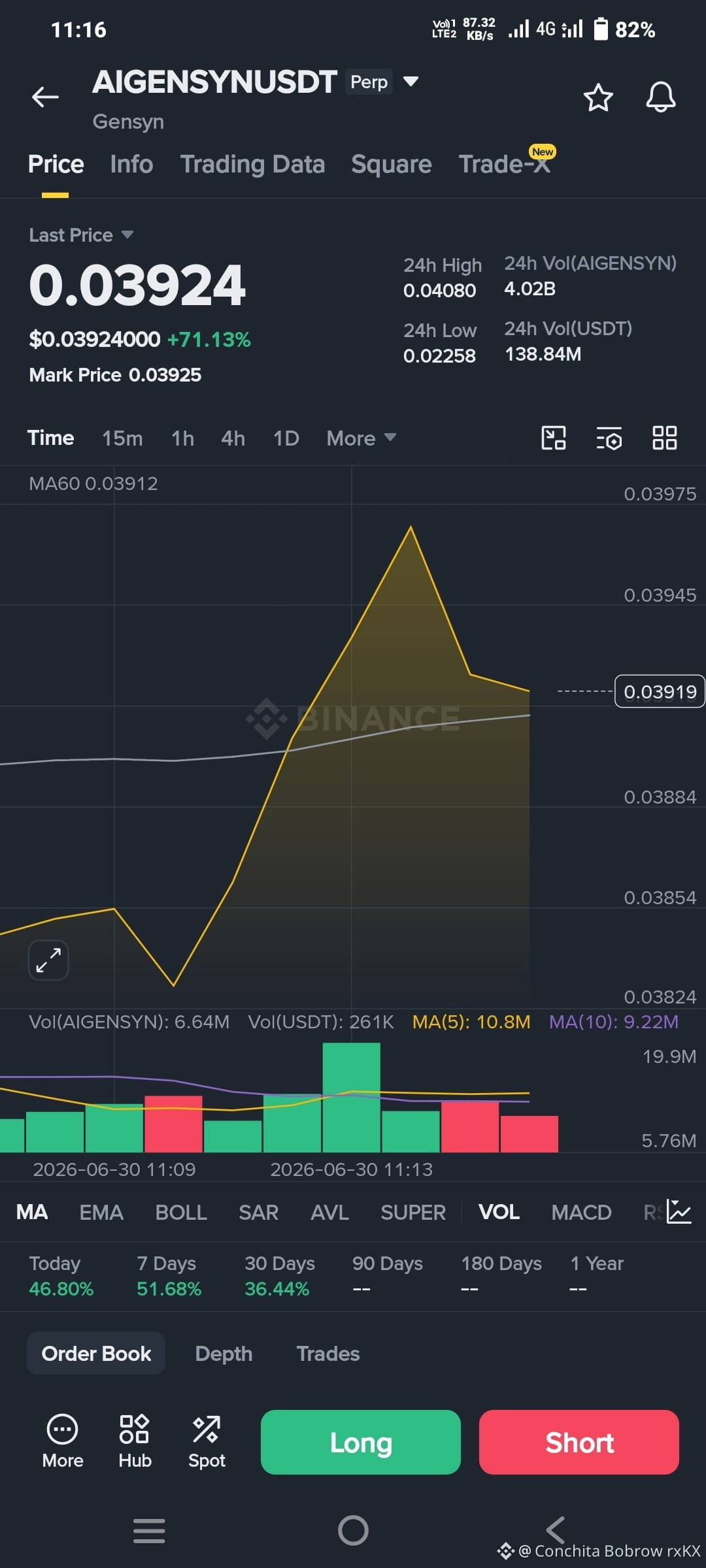Image resolution: width=706 pixels, height=1568 pixels.
Task: Open the Square tab
Action: point(391,164)
